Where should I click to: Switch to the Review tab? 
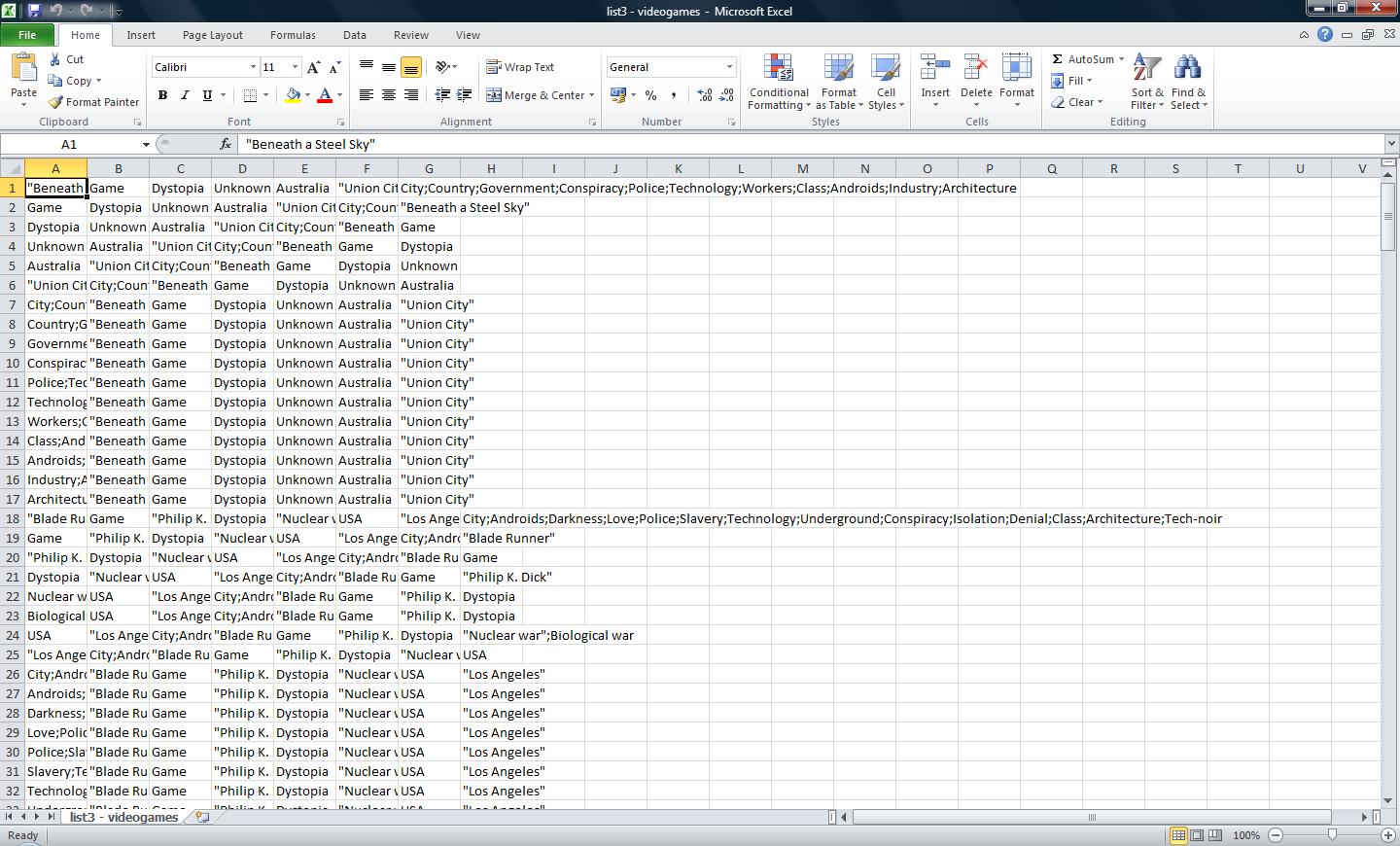pos(411,35)
